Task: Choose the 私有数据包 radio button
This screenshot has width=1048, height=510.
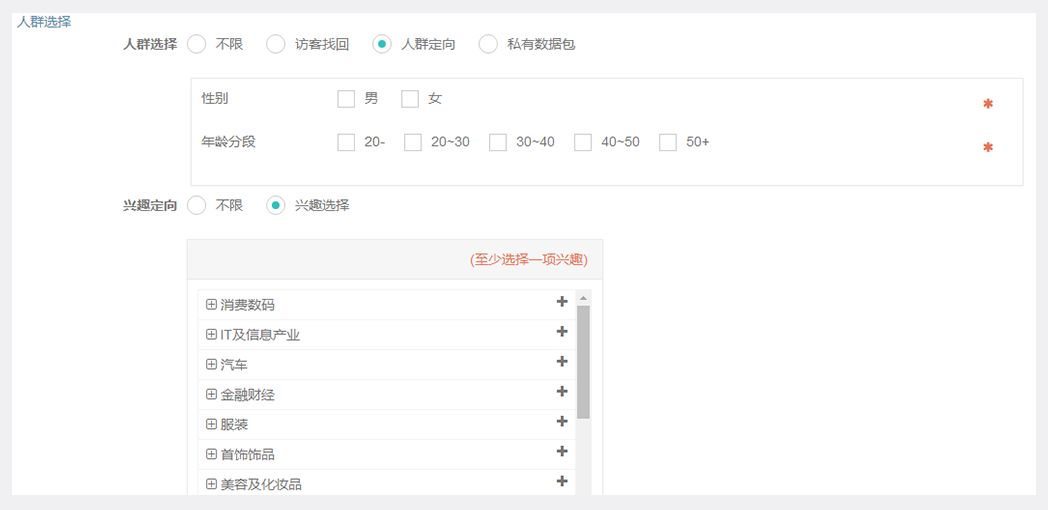Action: pyautogui.click(x=488, y=44)
